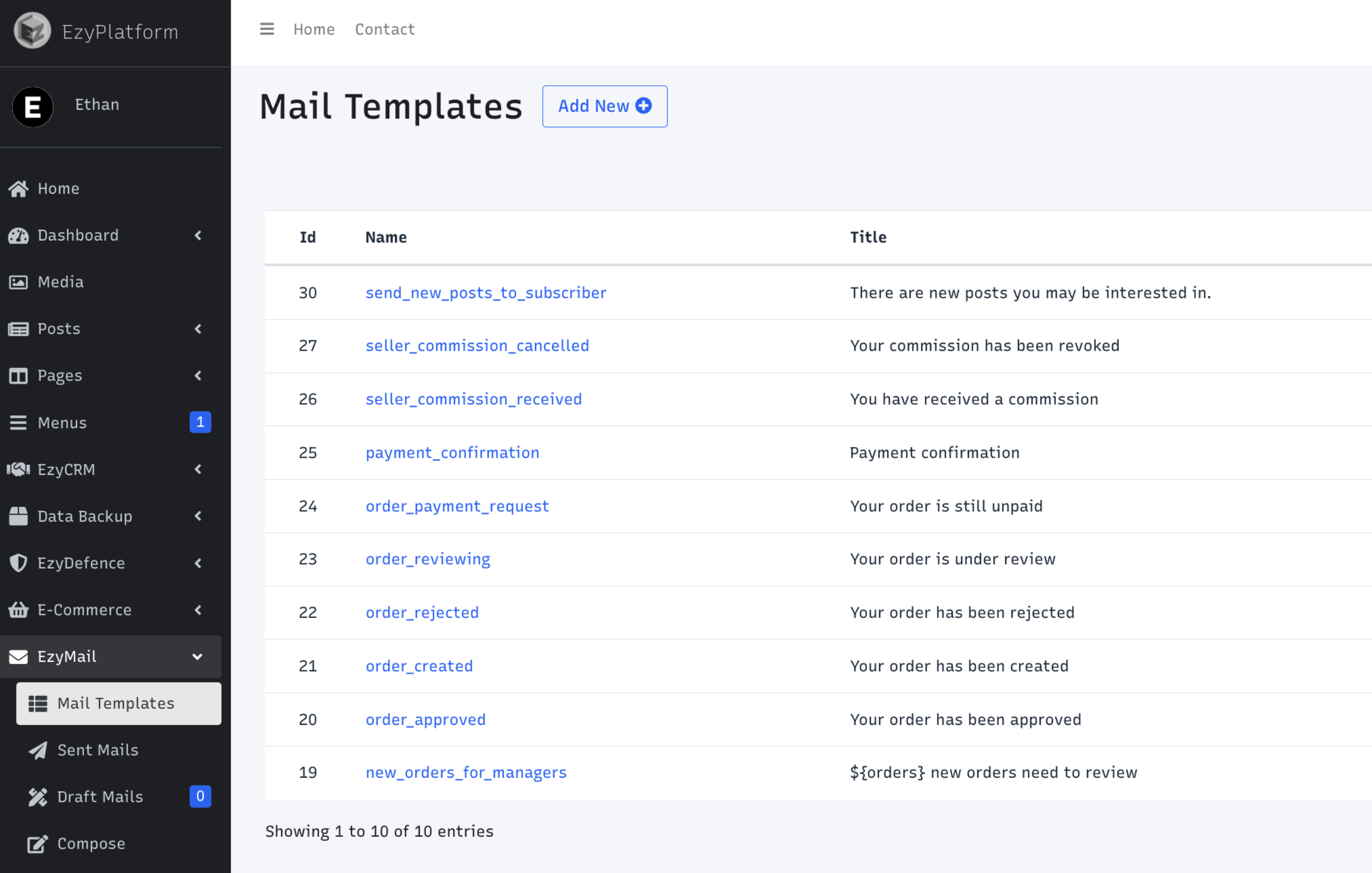Select Mail Templates sidebar item

(116, 703)
